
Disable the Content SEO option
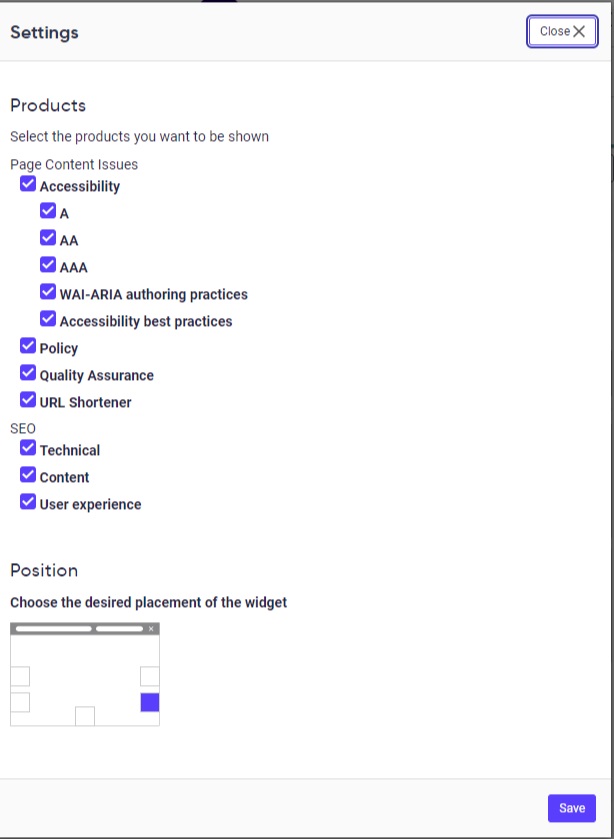(x=28, y=474)
